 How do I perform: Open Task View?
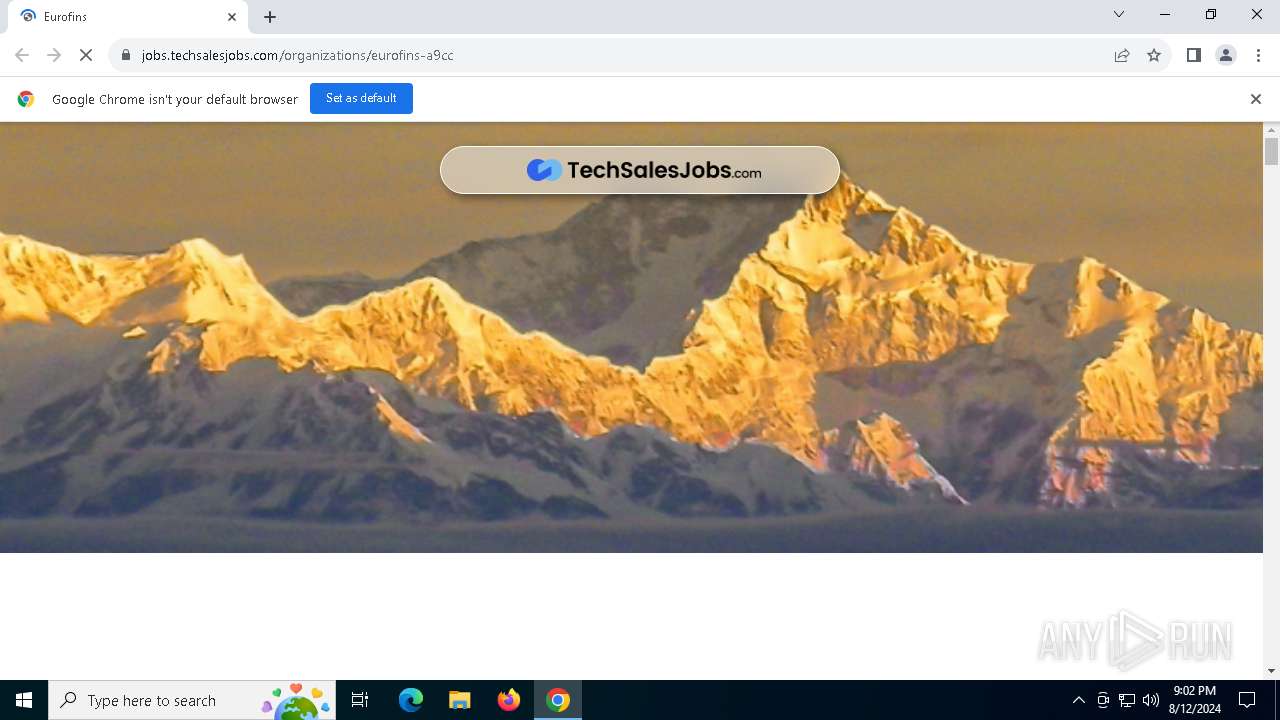[x=360, y=700]
